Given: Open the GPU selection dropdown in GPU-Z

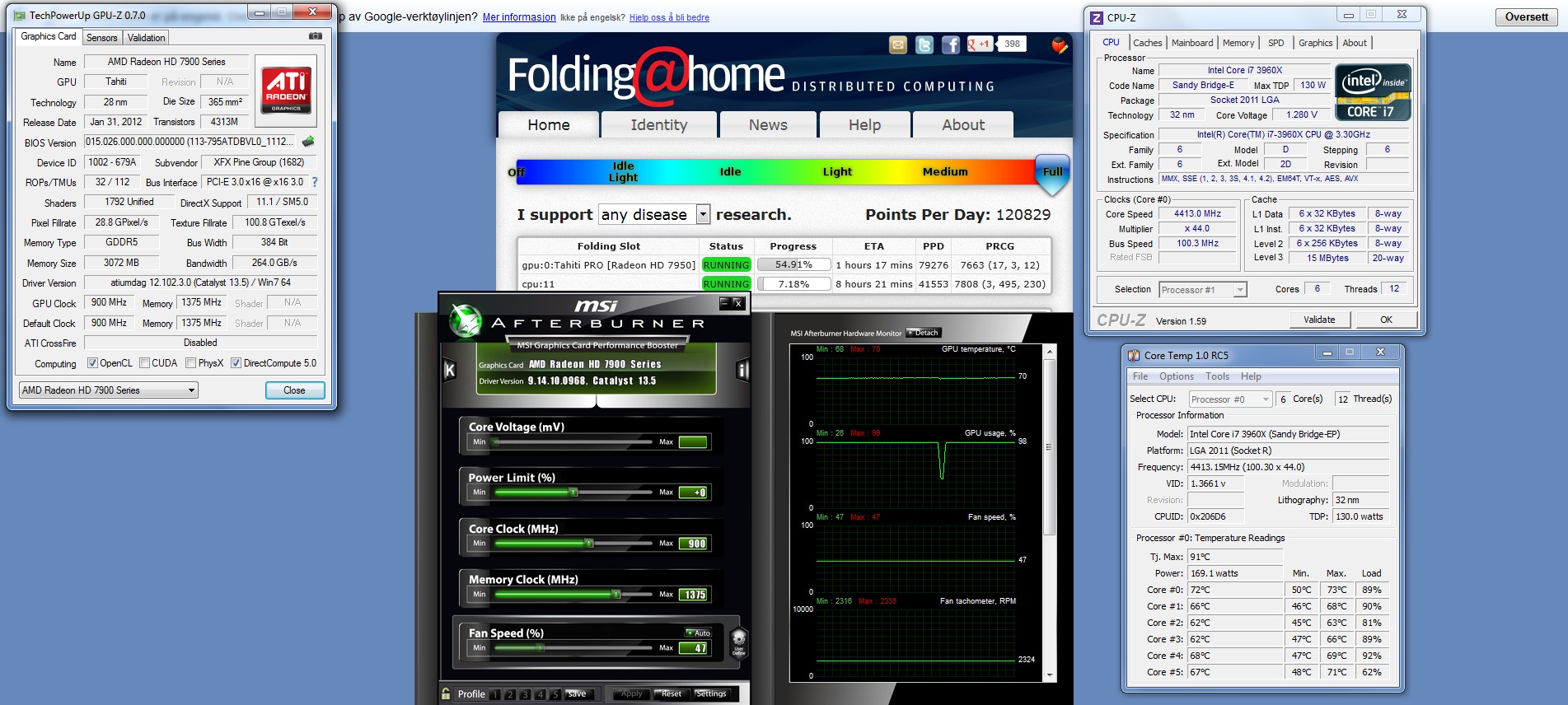Looking at the screenshot, I should (x=109, y=390).
